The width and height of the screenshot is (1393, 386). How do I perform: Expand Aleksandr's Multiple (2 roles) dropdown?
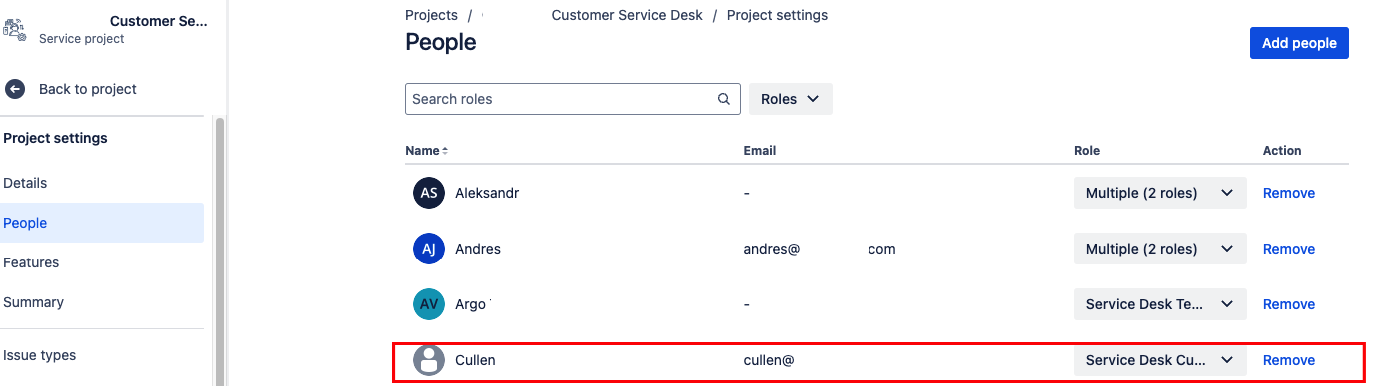tap(1160, 193)
